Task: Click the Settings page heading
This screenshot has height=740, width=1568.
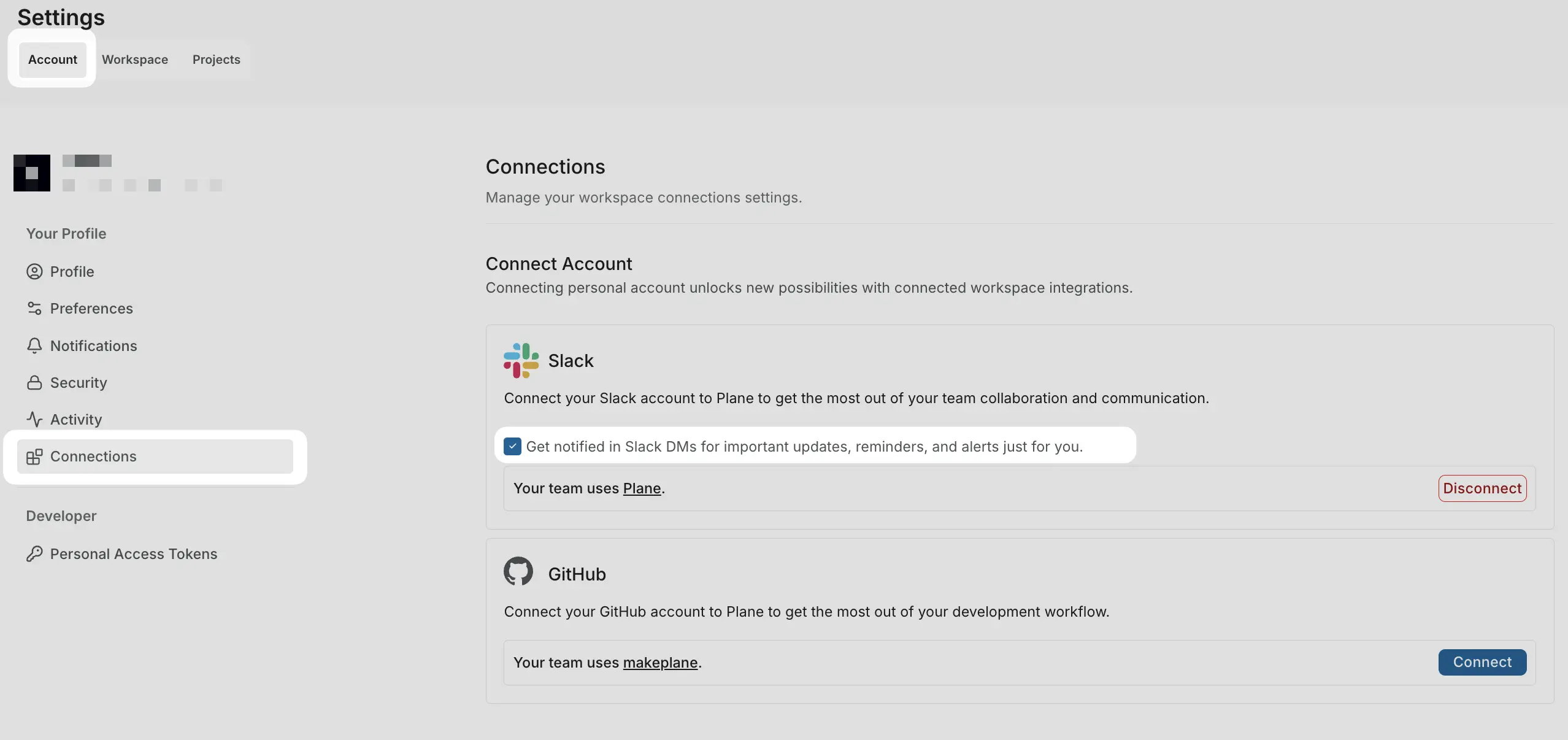Action: pyautogui.click(x=61, y=17)
